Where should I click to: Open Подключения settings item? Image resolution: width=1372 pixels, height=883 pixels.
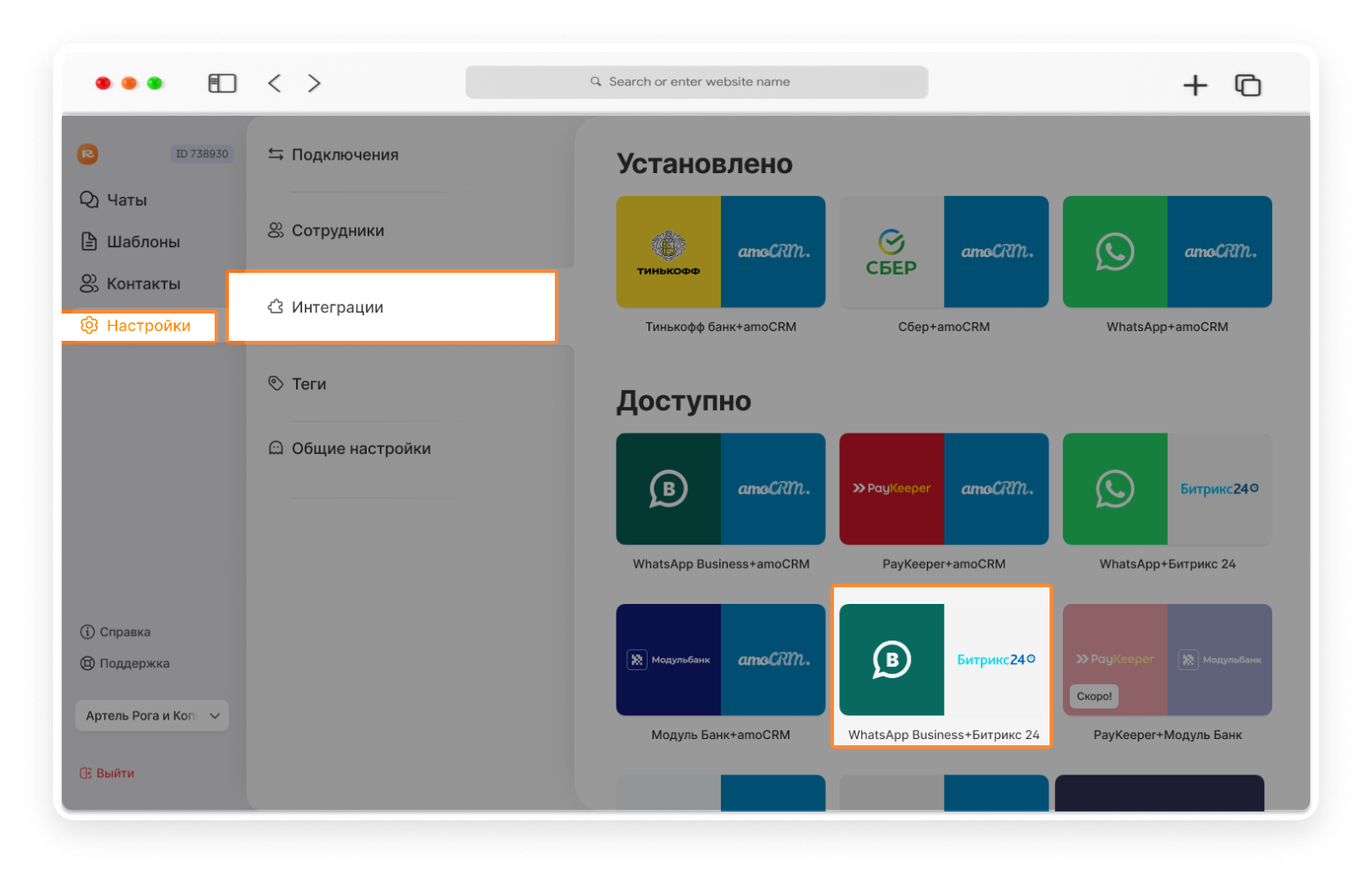333,155
